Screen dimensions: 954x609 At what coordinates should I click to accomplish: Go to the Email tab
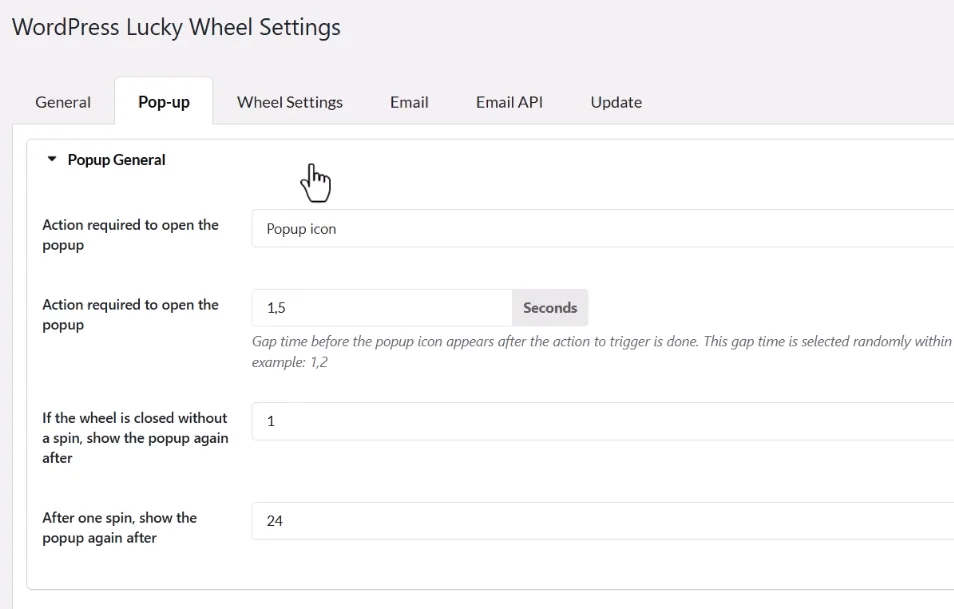click(409, 102)
